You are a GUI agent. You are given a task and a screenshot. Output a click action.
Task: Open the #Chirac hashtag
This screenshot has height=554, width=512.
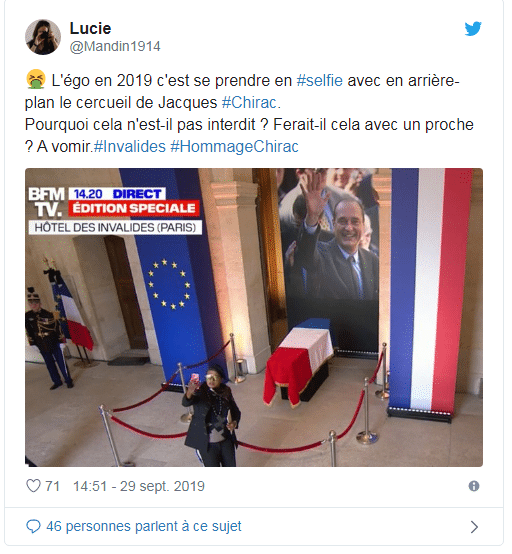[249, 103]
